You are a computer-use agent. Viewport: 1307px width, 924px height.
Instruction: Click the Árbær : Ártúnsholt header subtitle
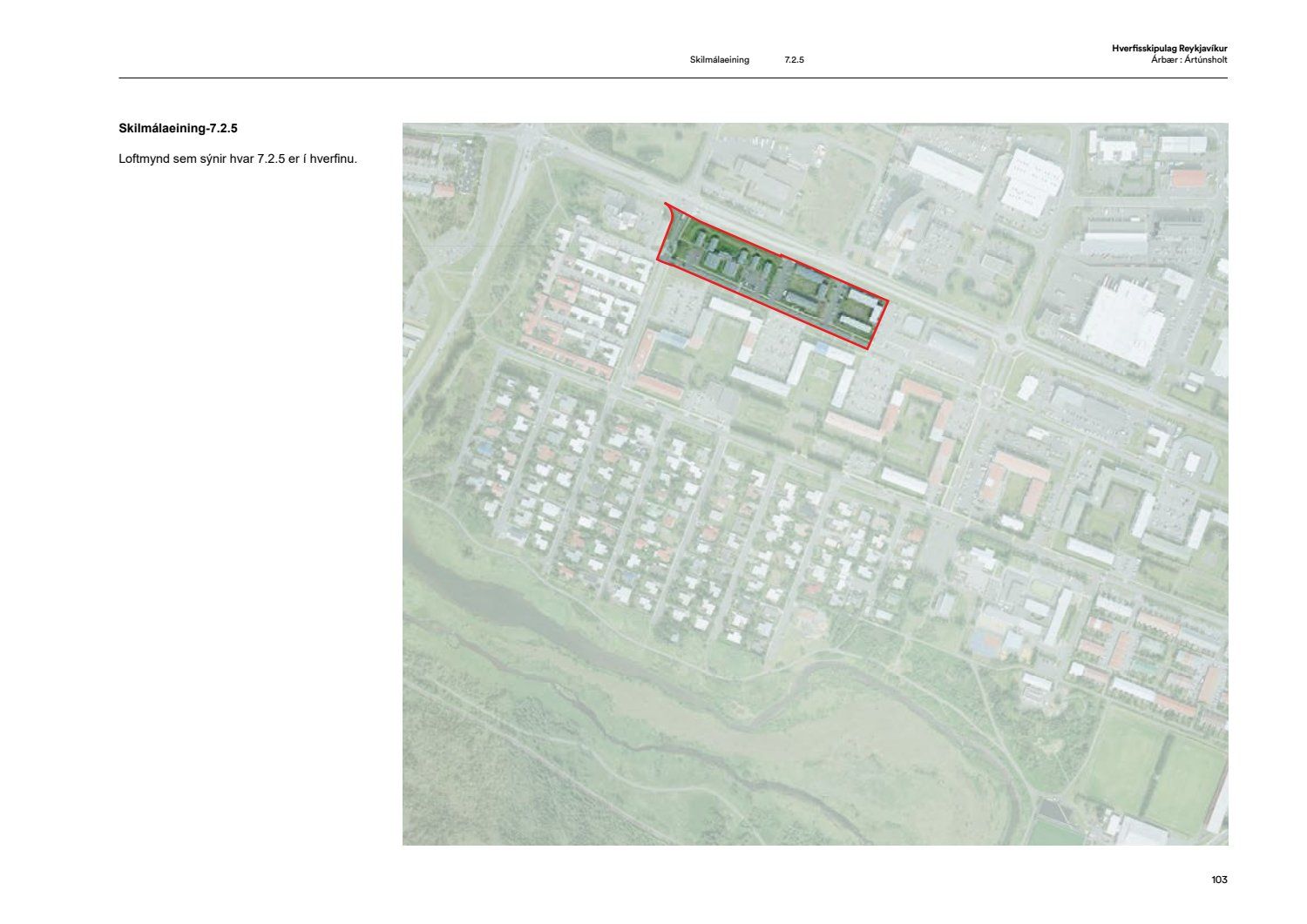pyautogui.click(x=1188, y=60)
